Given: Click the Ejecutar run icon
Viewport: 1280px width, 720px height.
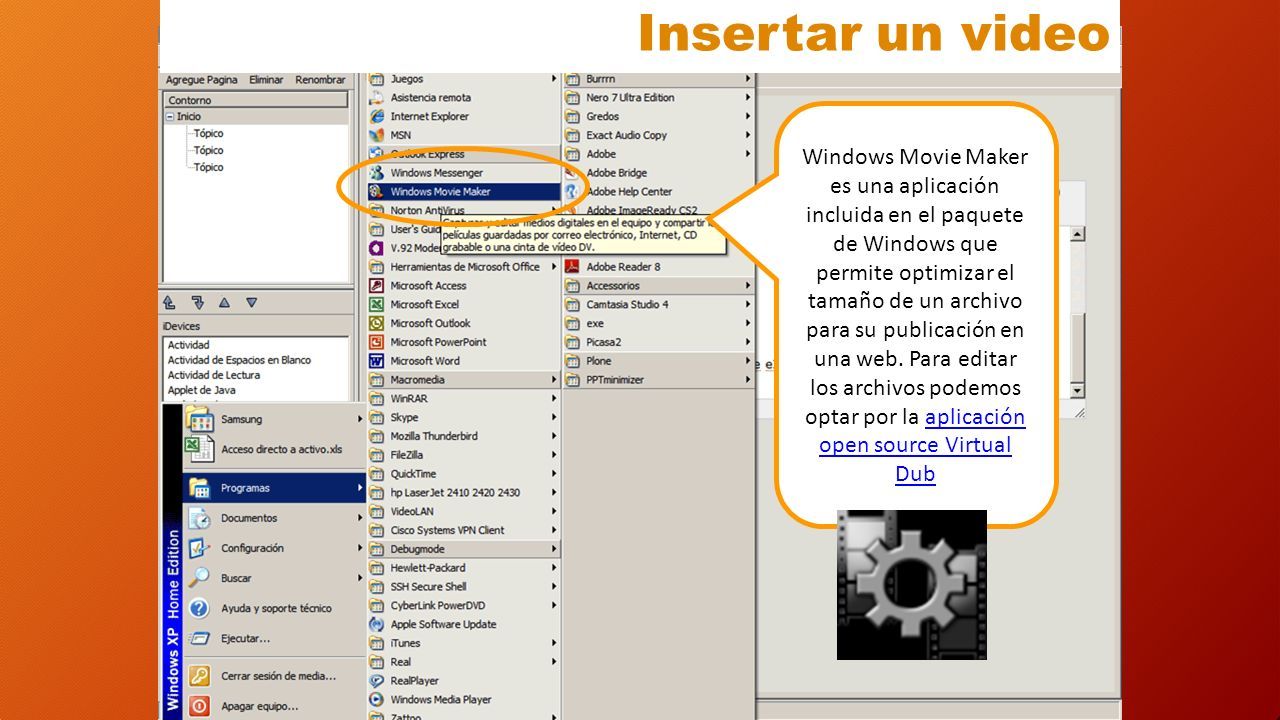Looking at the screenshot, I should tap(200, 638).
